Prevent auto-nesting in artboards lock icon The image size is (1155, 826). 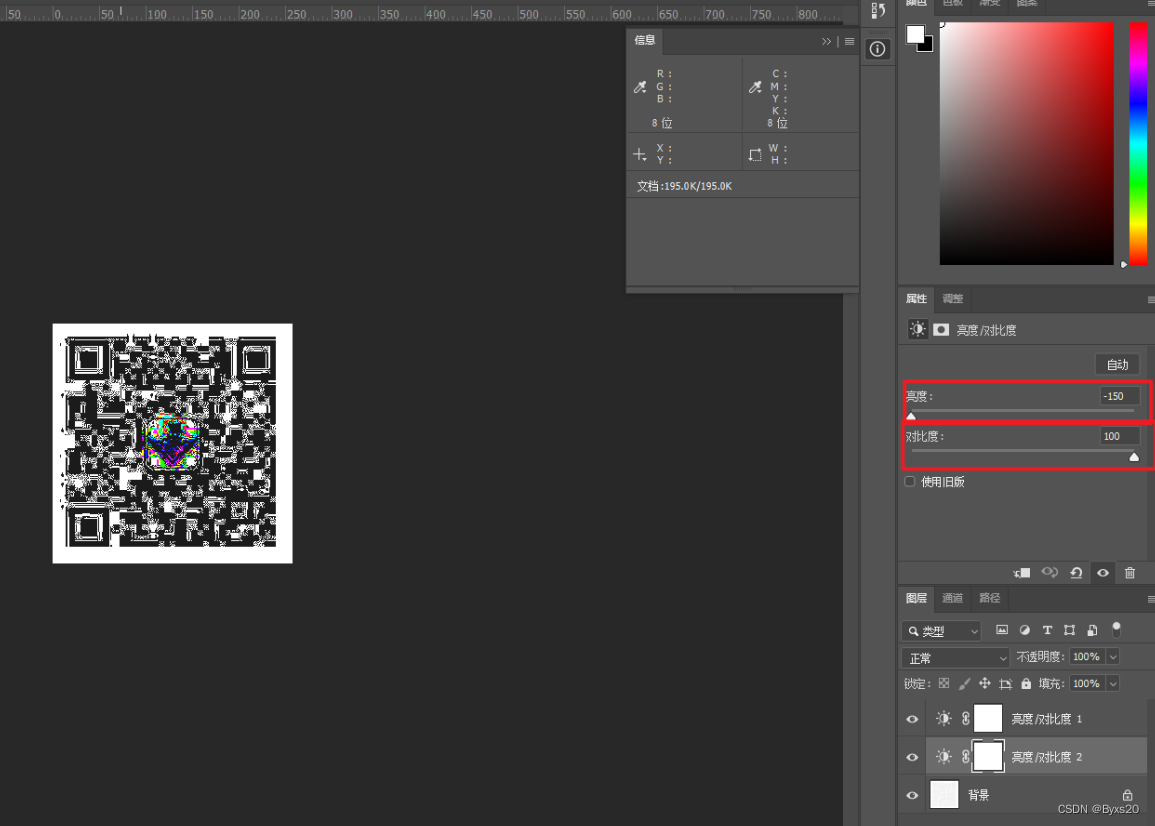tap(1005, 683)
